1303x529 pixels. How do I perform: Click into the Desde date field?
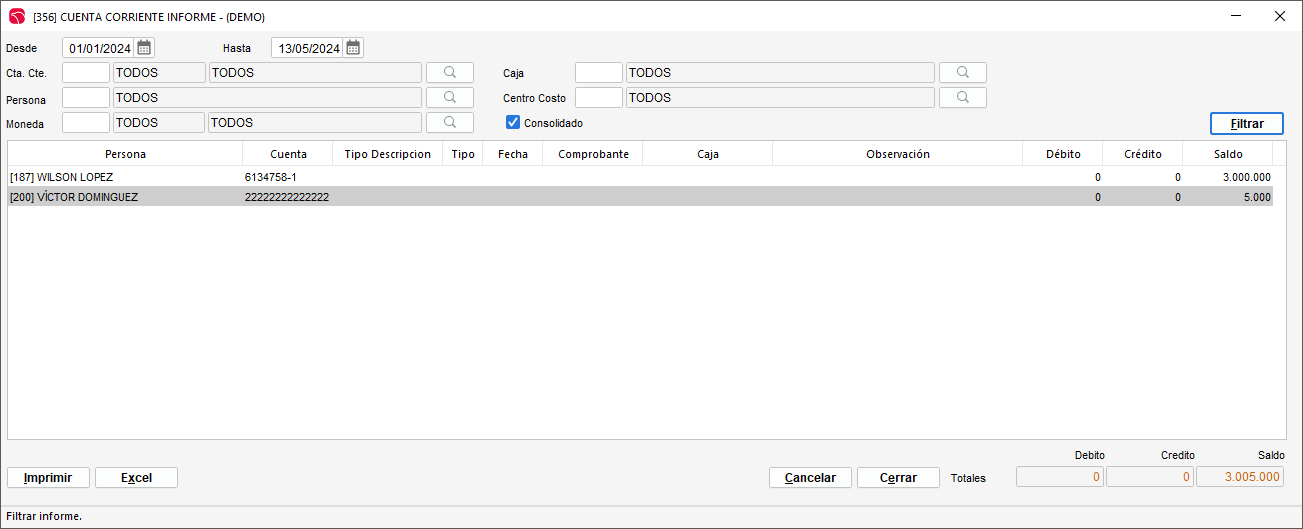coord(99,48)
